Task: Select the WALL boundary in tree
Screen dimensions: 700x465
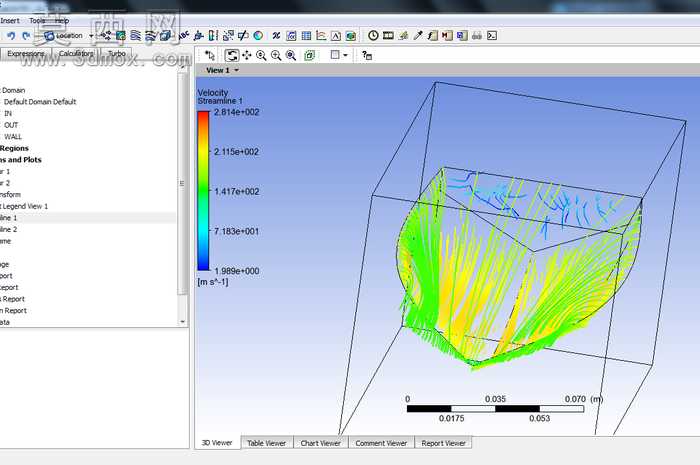Action: pos(13,137)
